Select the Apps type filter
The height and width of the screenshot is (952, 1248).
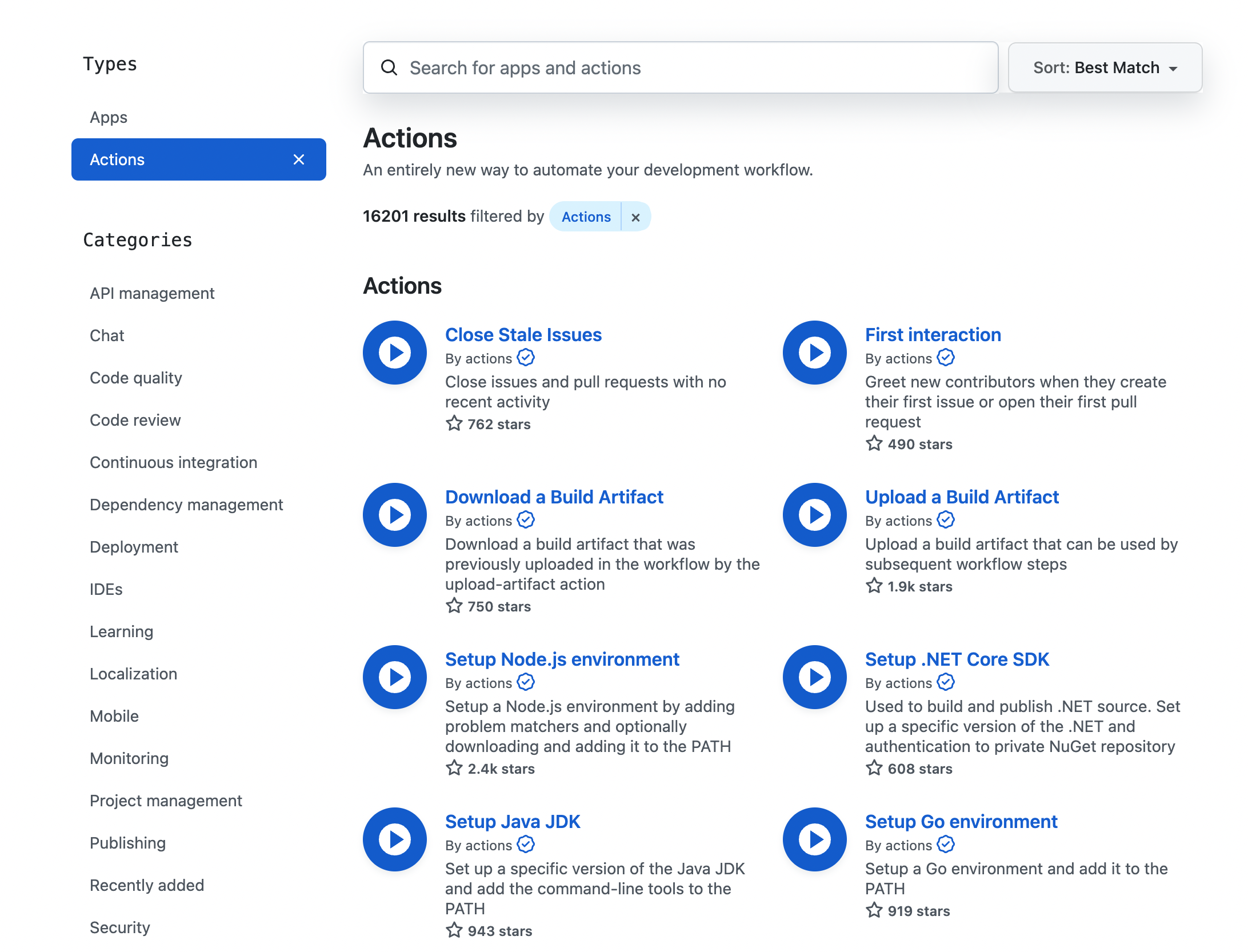coord(109,118)
